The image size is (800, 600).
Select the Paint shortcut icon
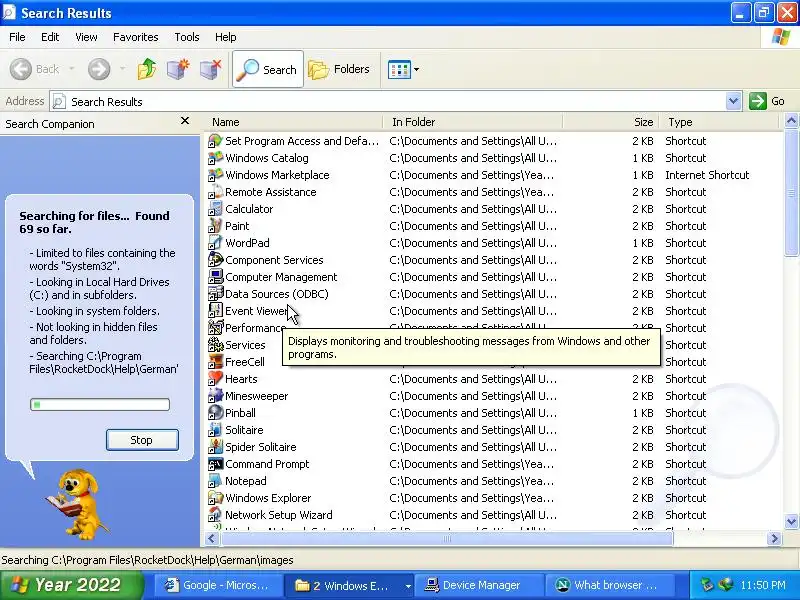pos(215,226)
